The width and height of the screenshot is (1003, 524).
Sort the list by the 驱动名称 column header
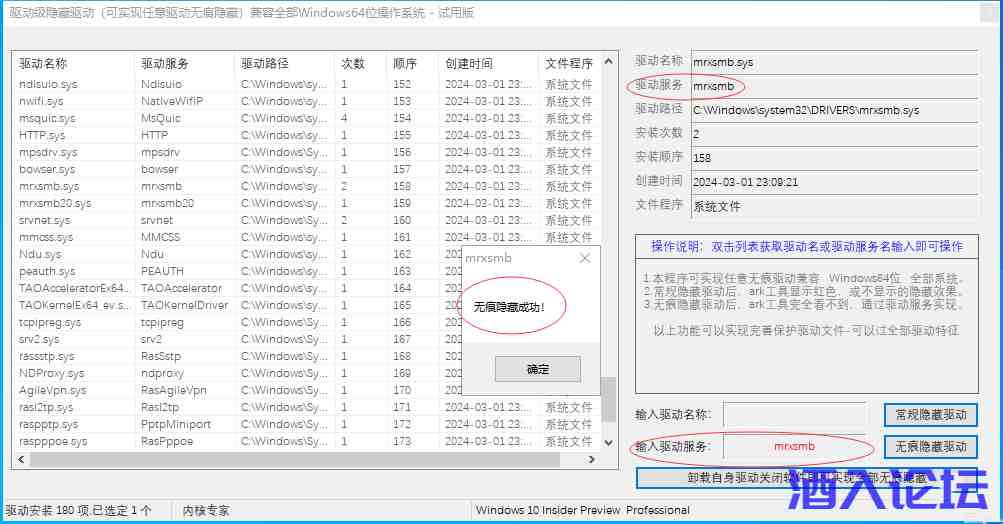click(x=73, y=64)
